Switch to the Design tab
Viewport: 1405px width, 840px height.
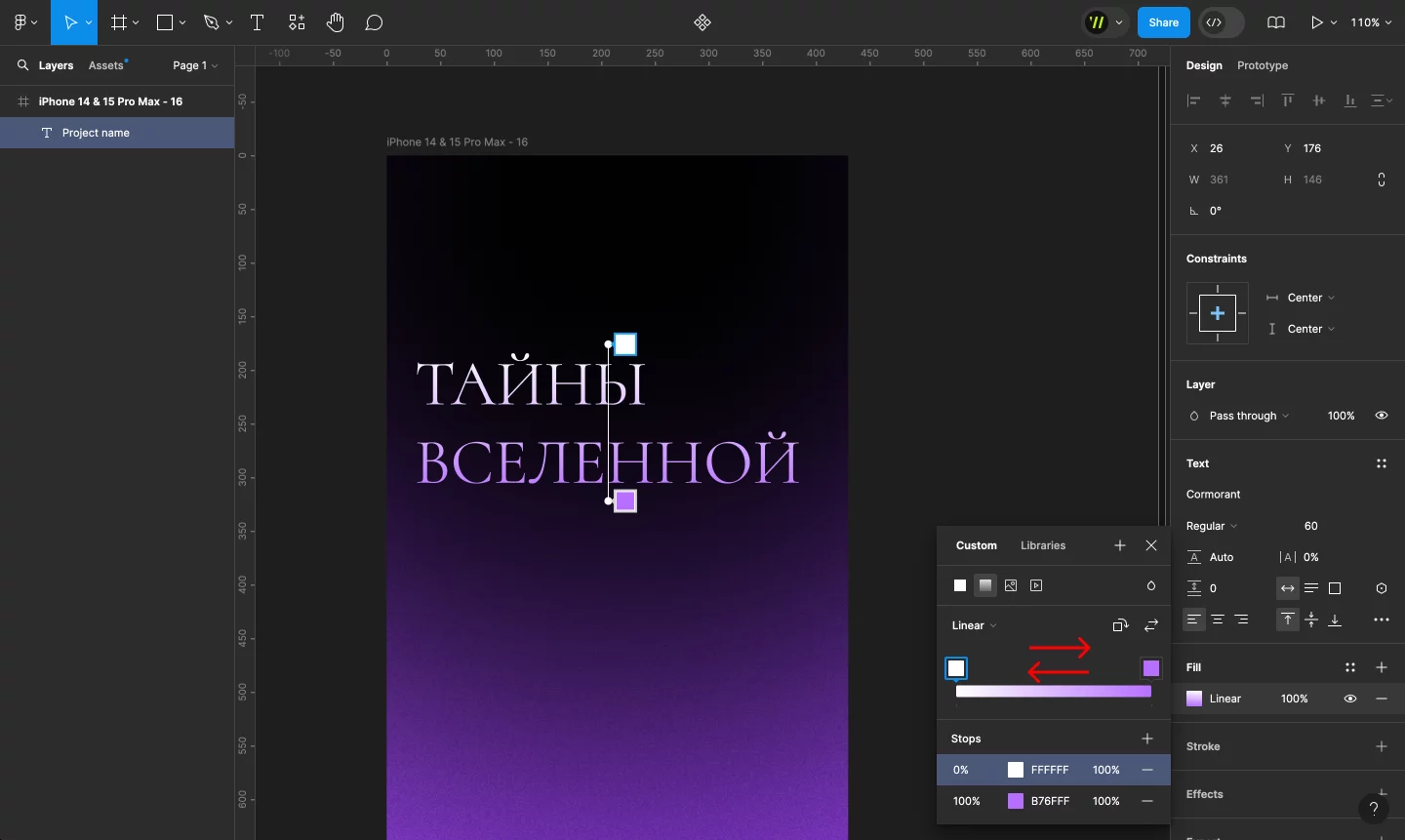[x=1204, y=65]
